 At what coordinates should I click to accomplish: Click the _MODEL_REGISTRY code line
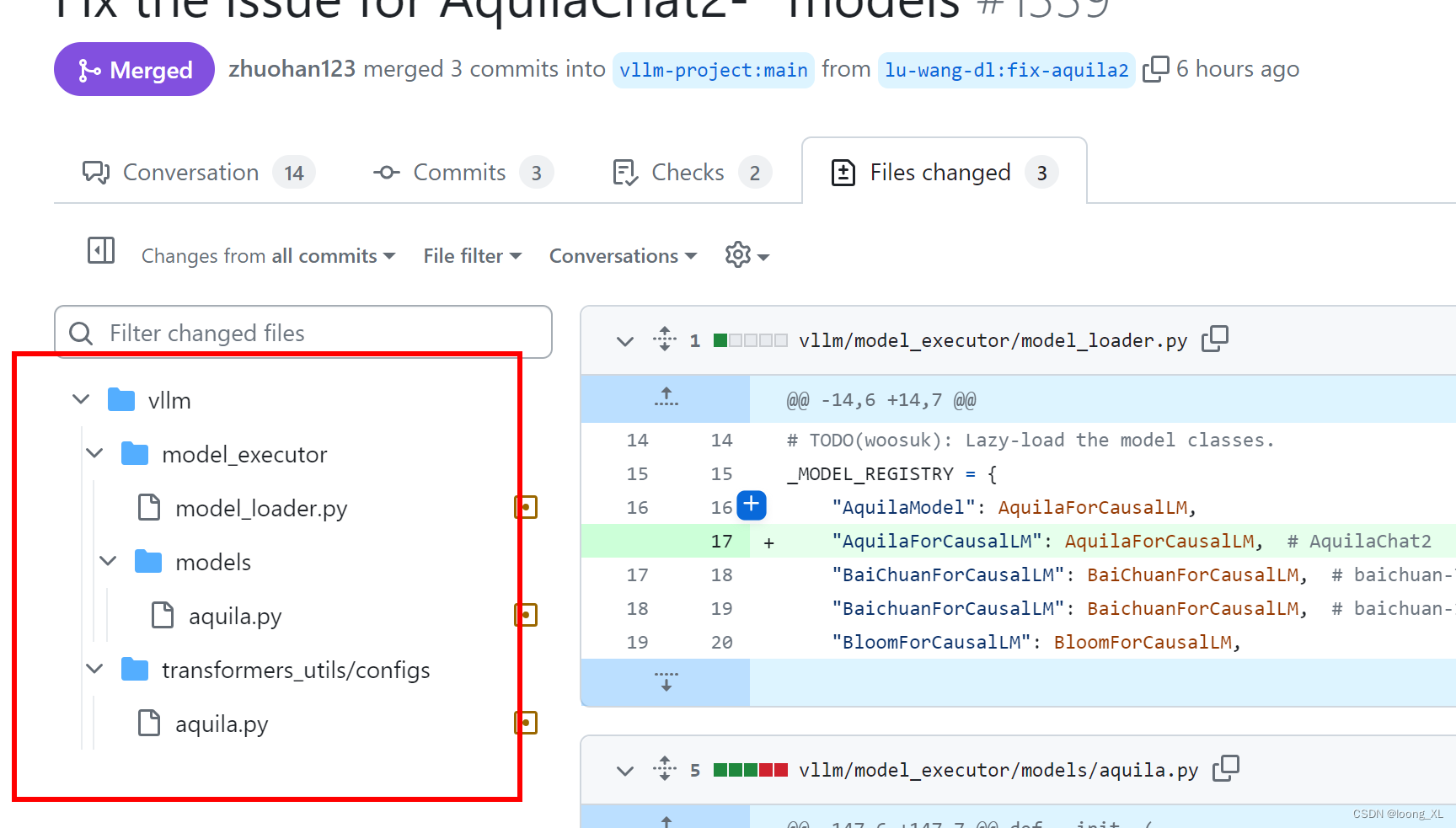[892, 473]
